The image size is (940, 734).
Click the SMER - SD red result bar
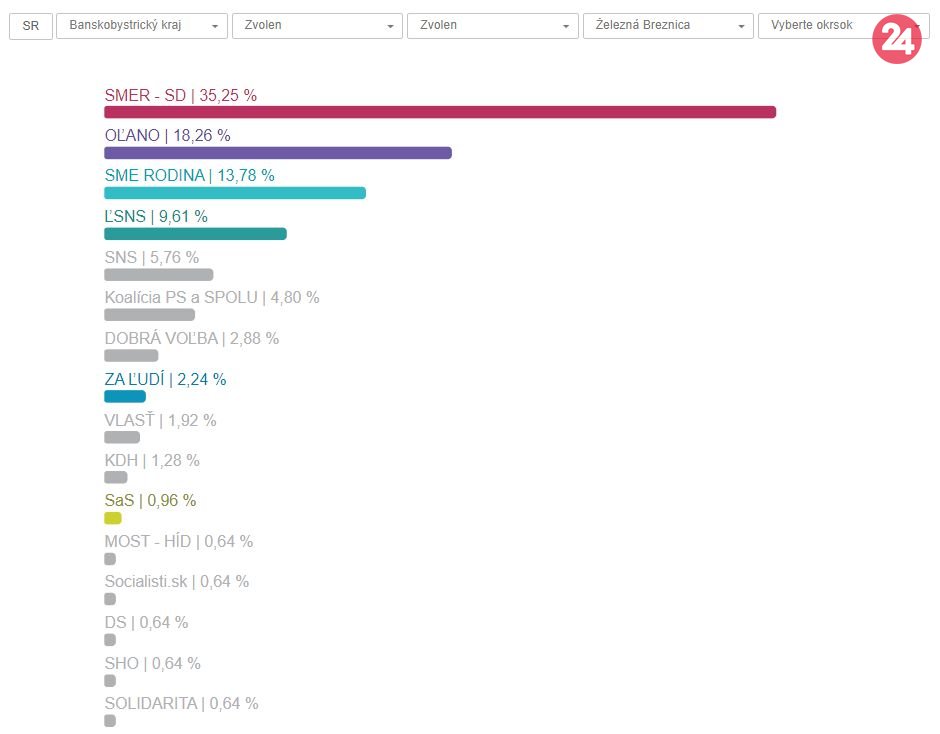pos(440,112)
